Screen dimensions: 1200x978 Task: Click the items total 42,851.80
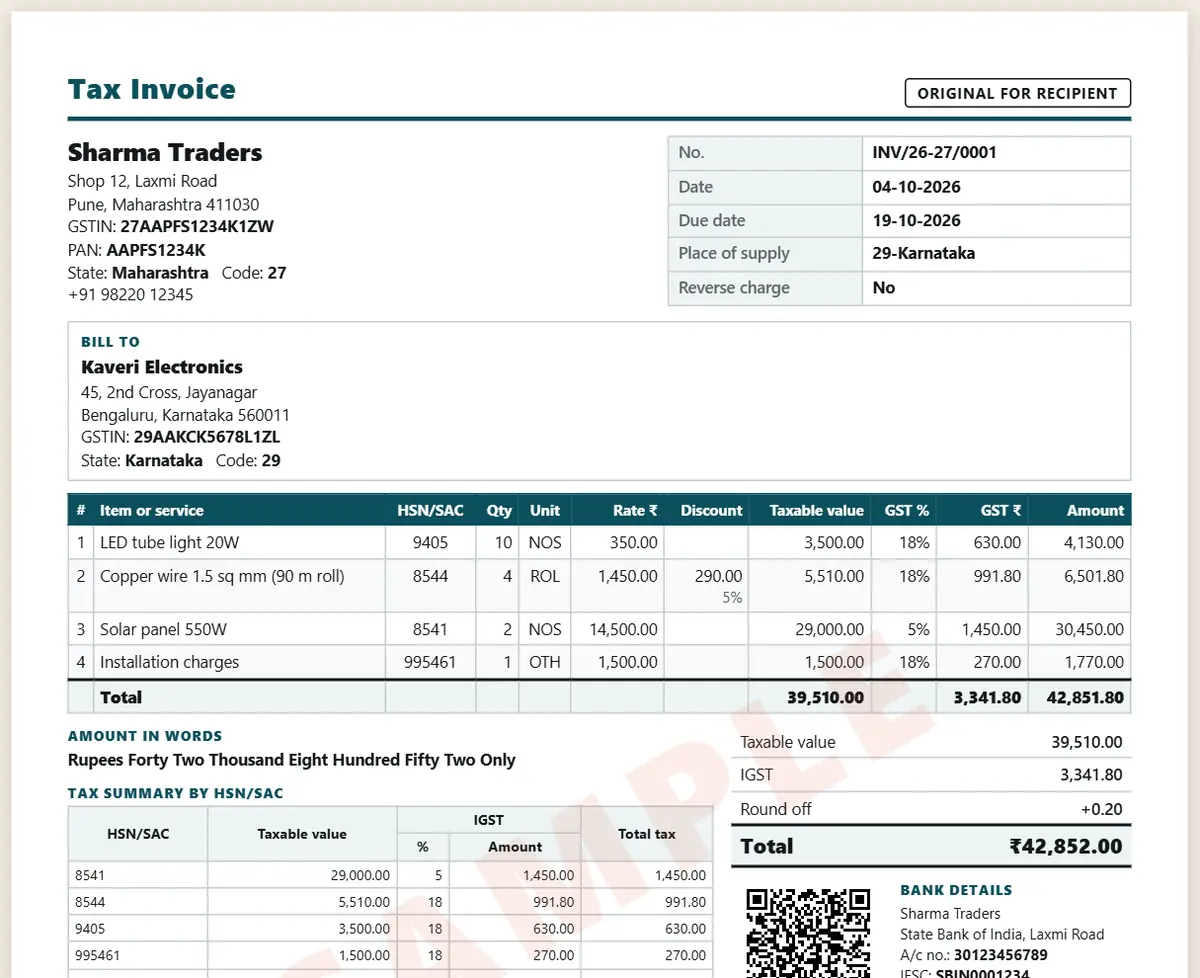[1085, 697]
